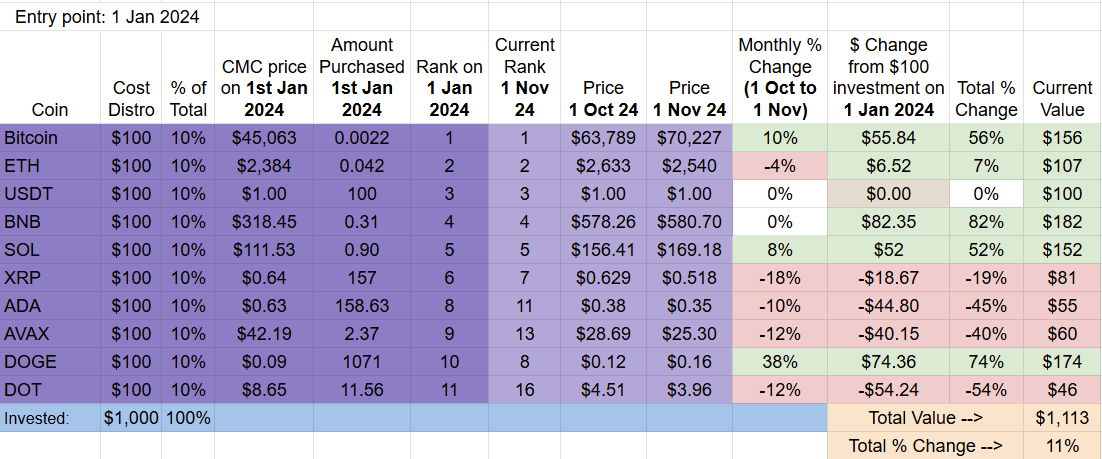The height and width of the screenshot is (459, 1102).
Task: Click BNB's $318.45 January price cell
Action: (264, 222)
